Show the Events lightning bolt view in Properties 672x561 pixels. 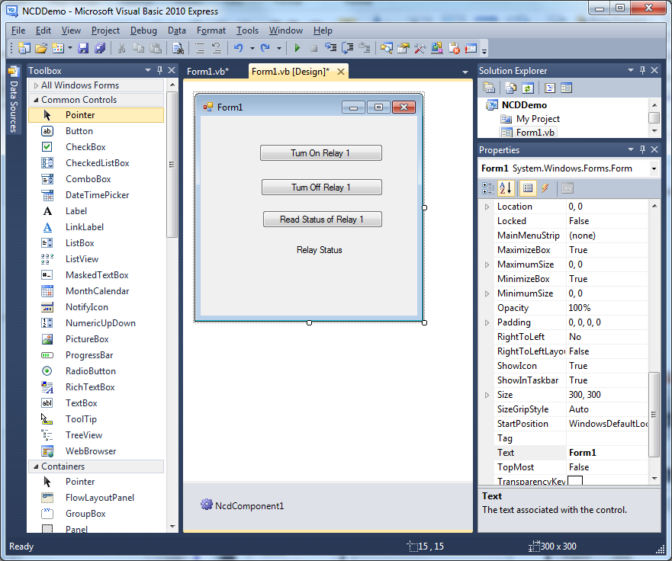[546, 188]
